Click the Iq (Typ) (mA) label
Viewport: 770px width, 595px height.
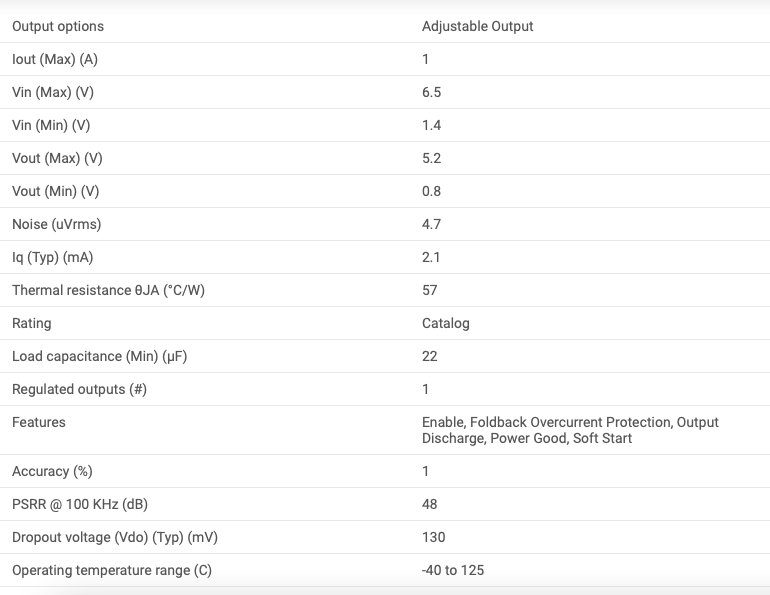53,257
